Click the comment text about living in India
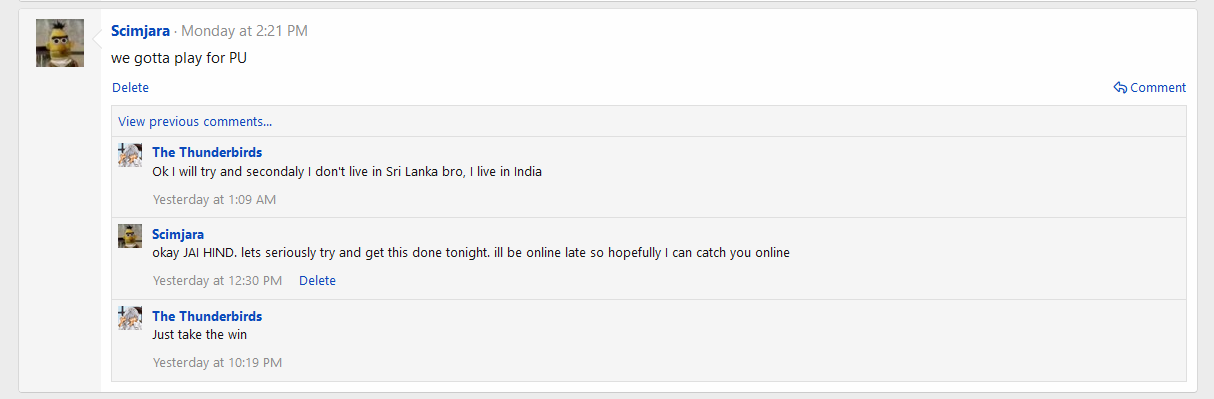 coord(347,171)
